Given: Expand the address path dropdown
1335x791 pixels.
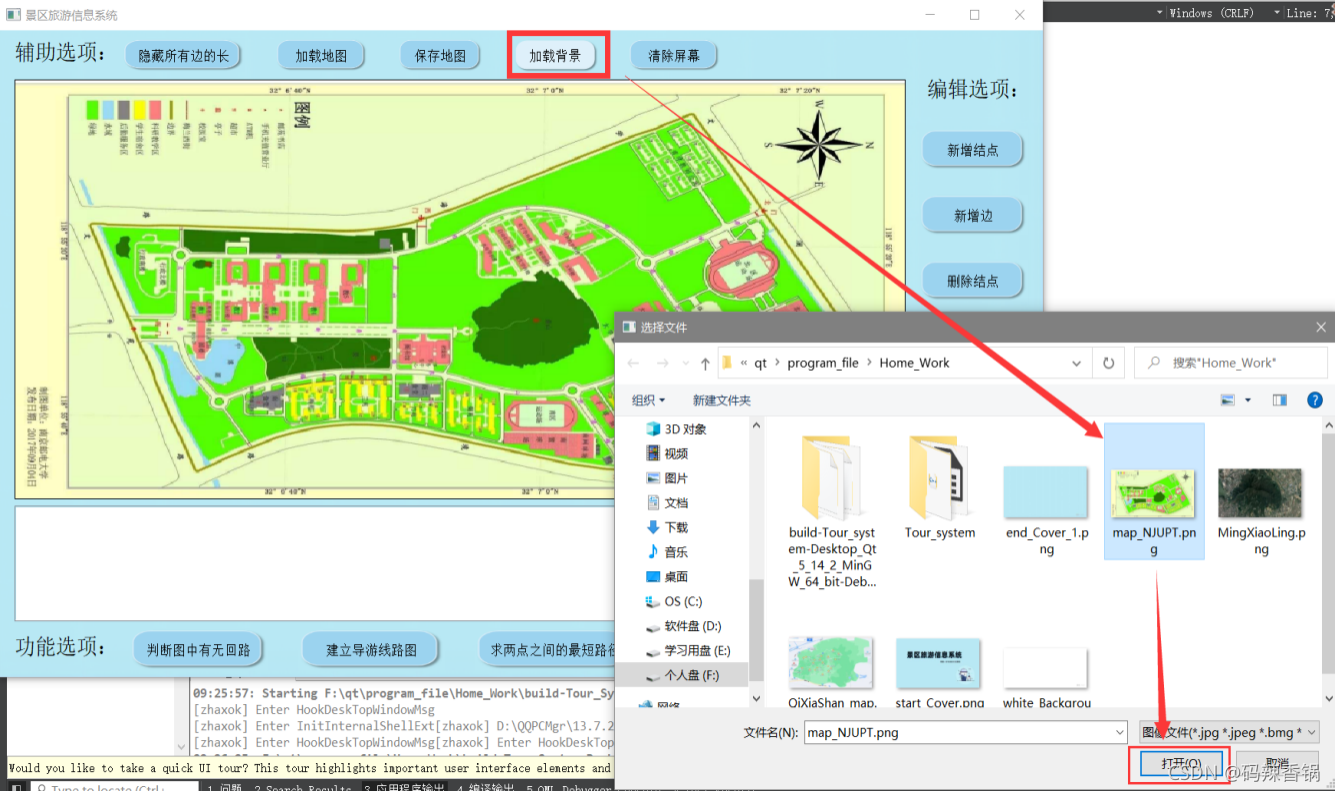Looking at the screenshot, I should [1076, 363].
